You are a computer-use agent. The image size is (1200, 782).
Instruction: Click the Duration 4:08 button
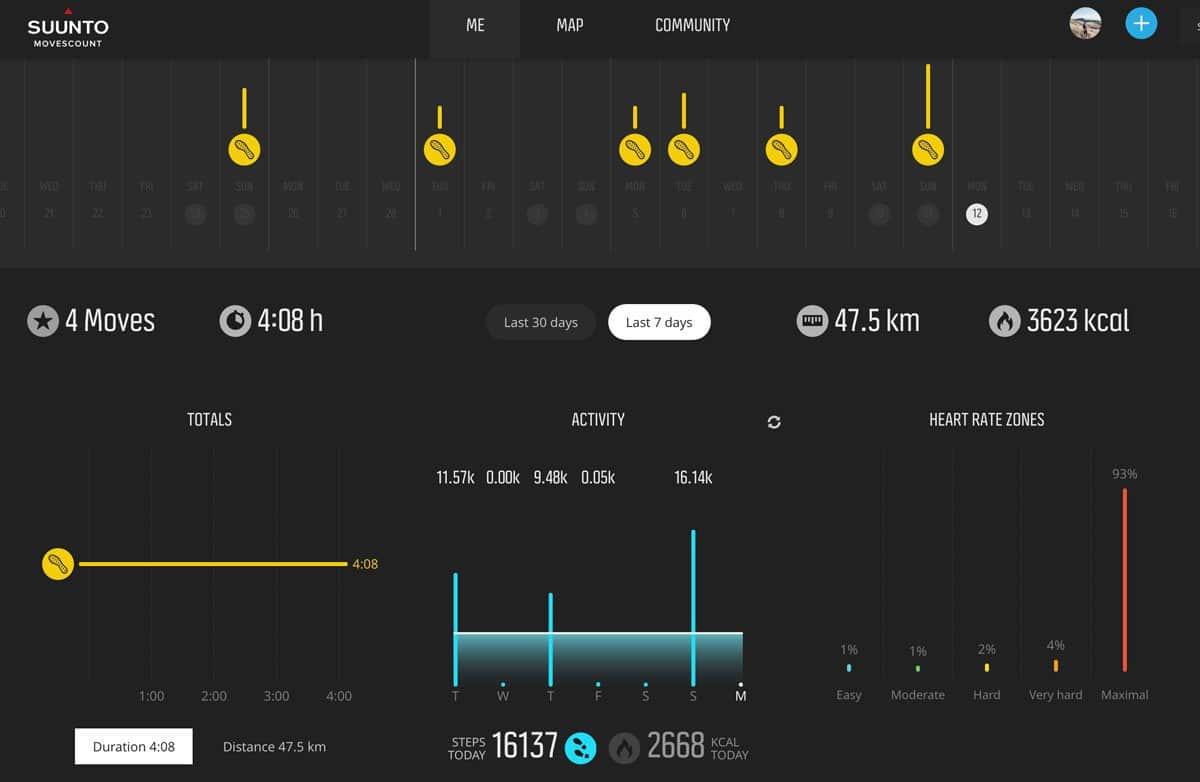coord(133,746)
